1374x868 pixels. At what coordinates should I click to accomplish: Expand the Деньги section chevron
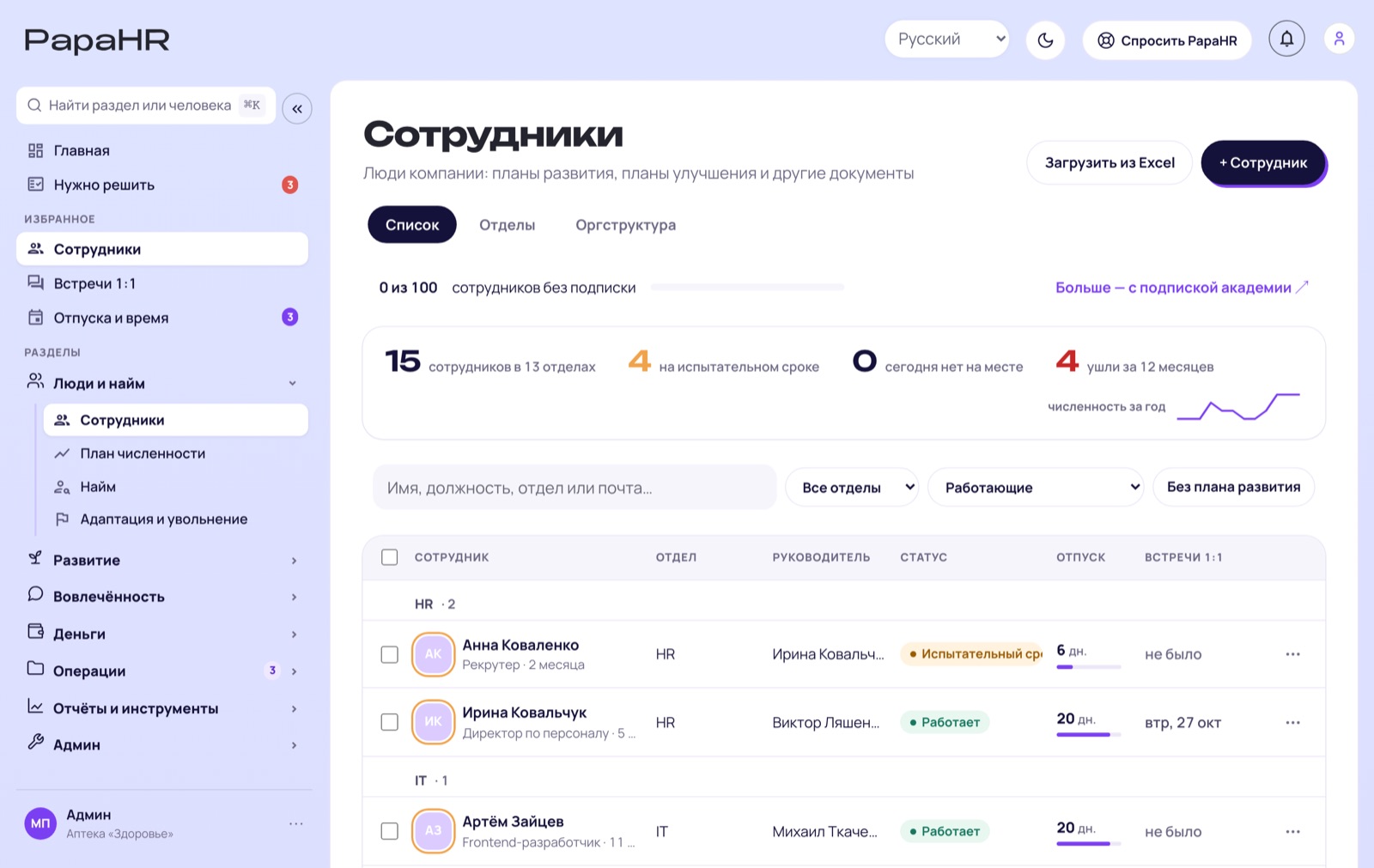294,634
